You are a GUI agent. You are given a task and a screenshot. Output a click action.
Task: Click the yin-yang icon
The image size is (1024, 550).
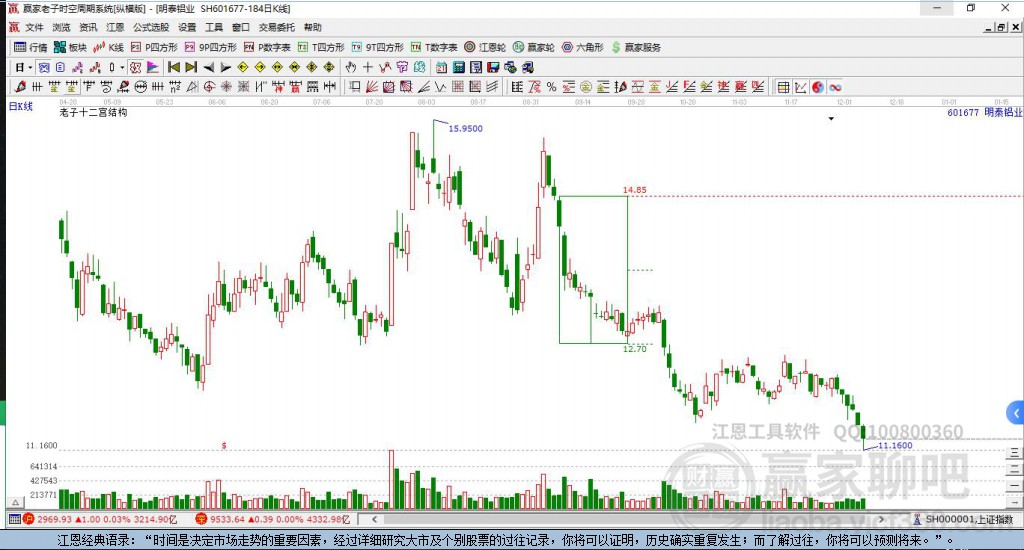pyautogui.click(x=818, y=87)
